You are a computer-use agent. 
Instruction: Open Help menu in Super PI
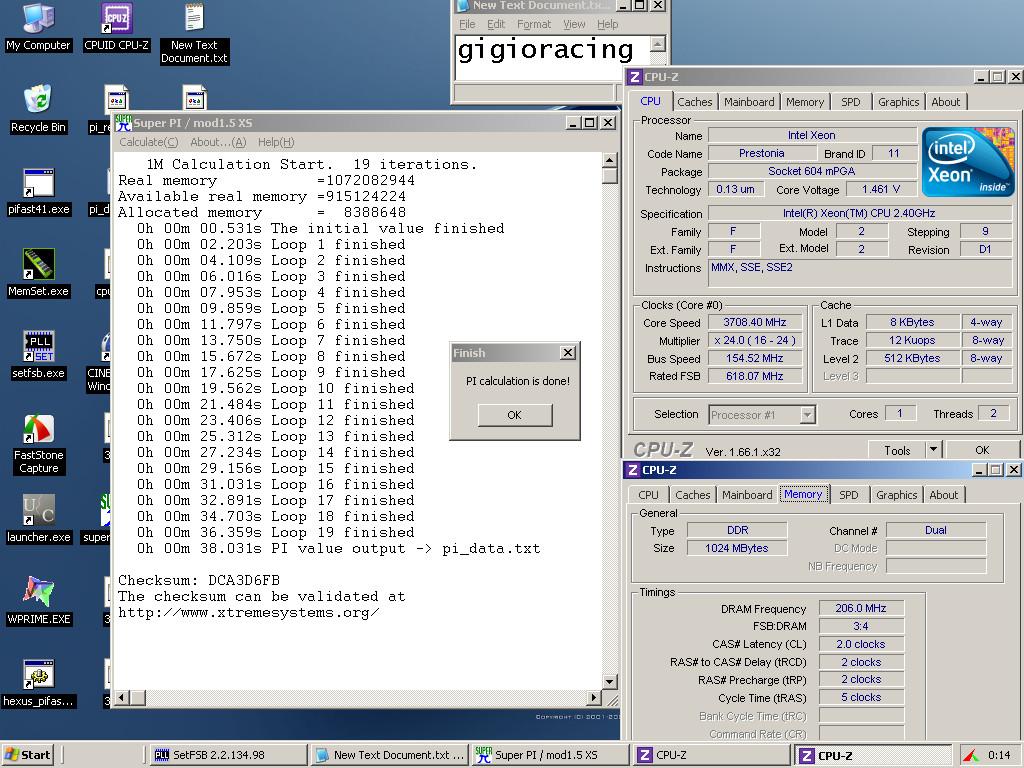[x=276, y=142]
